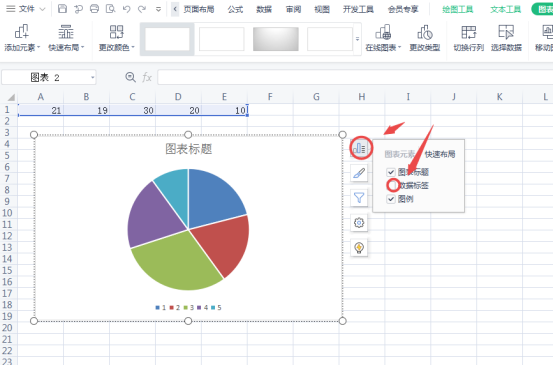Click into the formula bar

[x=355, y=77]
